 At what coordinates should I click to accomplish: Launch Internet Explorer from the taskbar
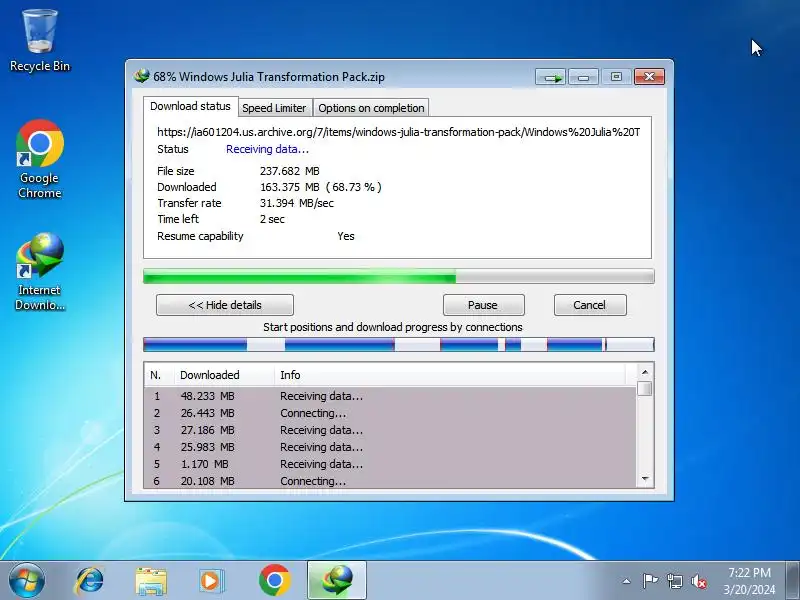(89, 581)
